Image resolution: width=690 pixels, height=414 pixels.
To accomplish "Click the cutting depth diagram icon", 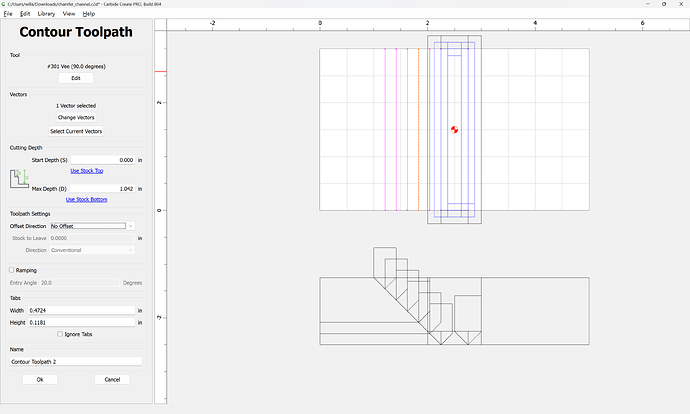I will pos(19,180).
